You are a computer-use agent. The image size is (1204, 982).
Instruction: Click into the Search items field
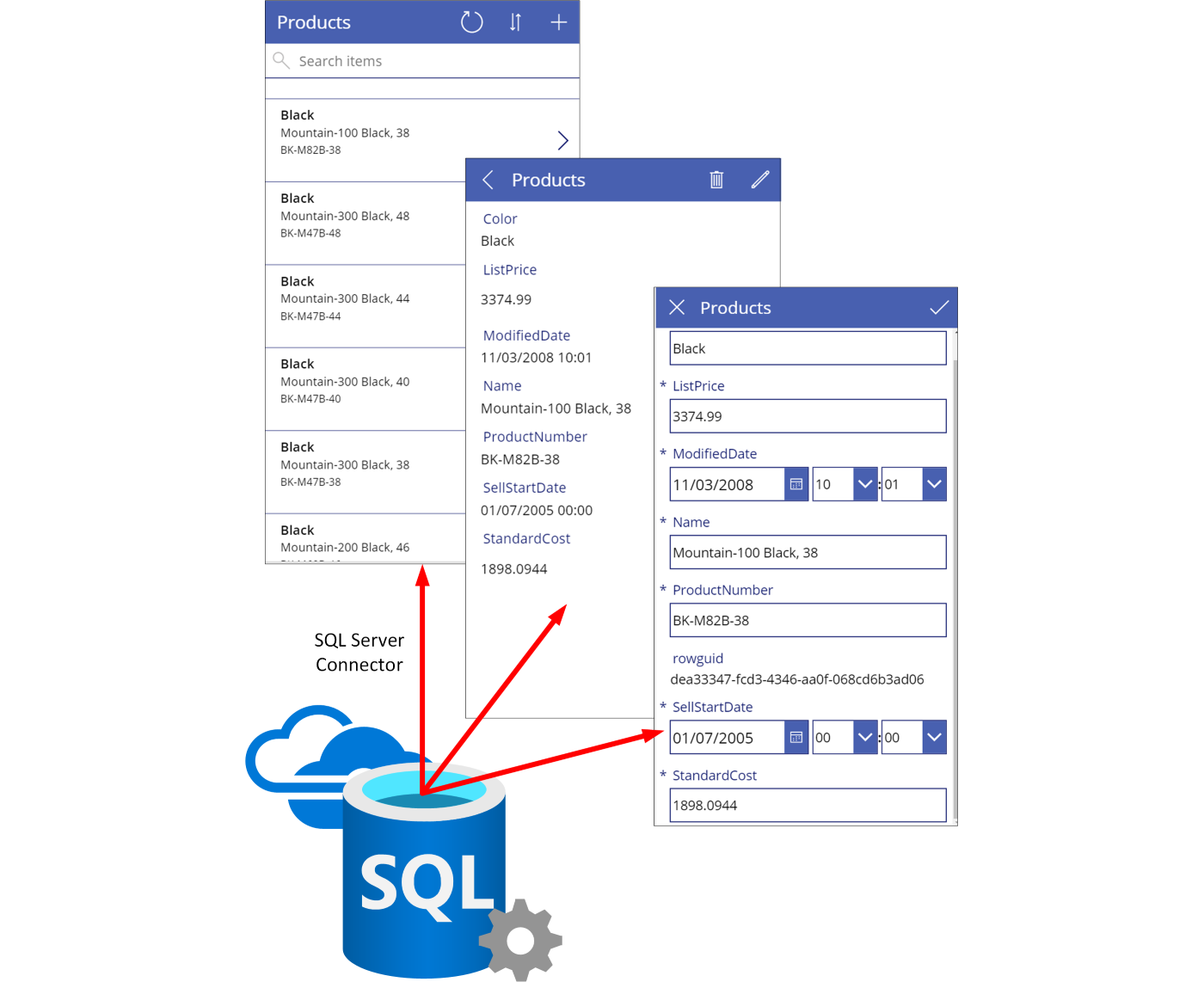pyautogui.click(x=422, y=61)
